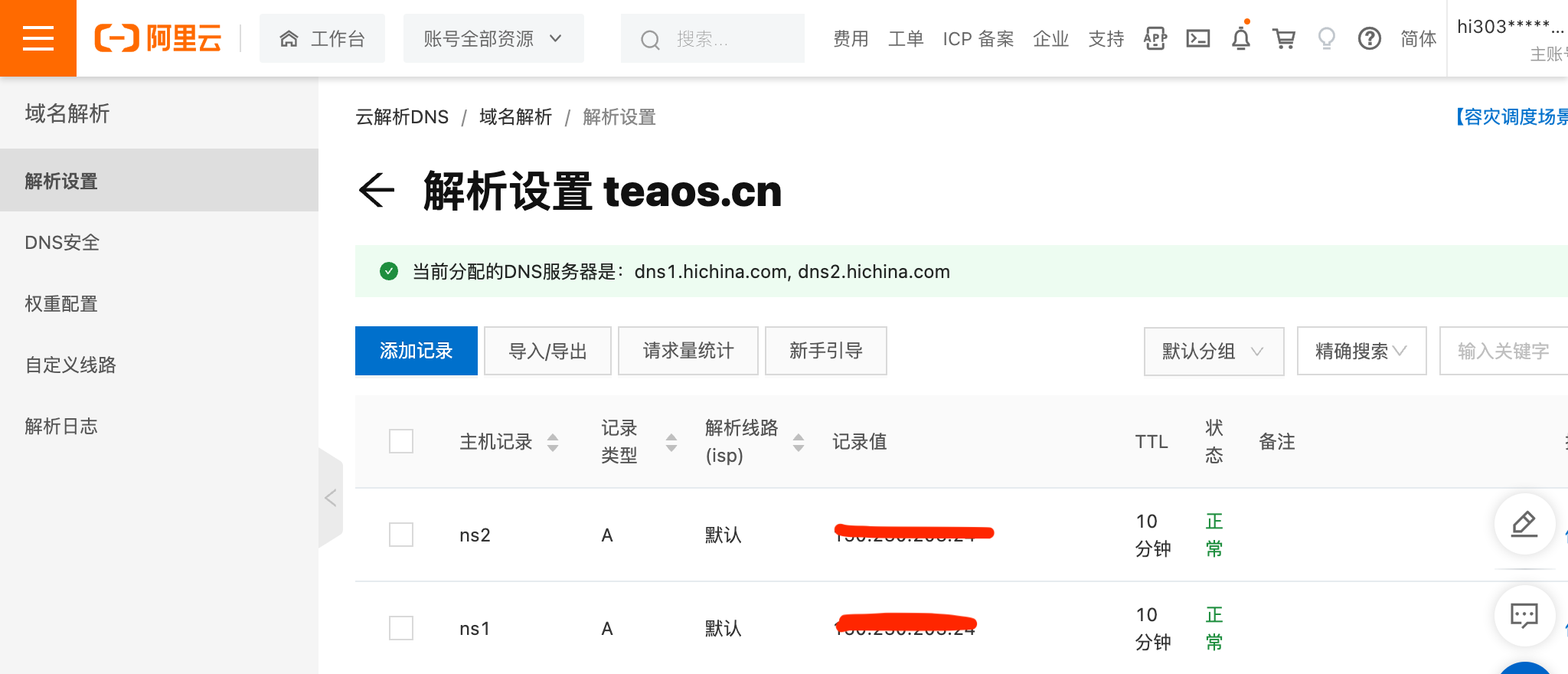Click the 导入/导出 button
This screenshot has width=1568, height=674.
547,351
